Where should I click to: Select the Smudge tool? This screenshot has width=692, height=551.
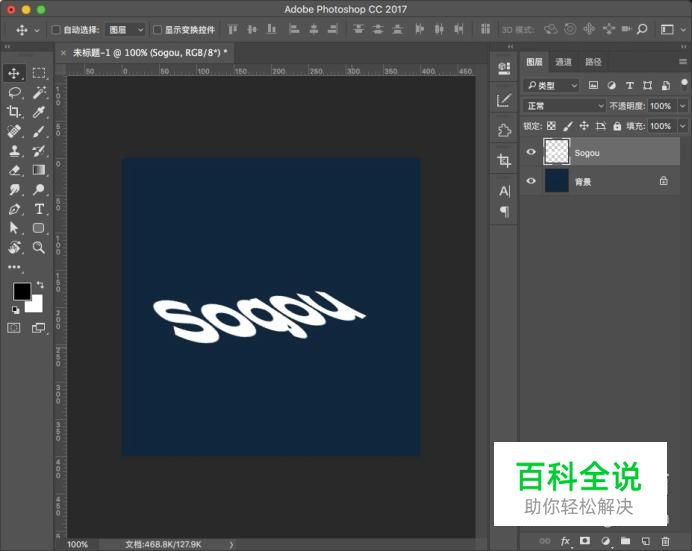(14, 190)
